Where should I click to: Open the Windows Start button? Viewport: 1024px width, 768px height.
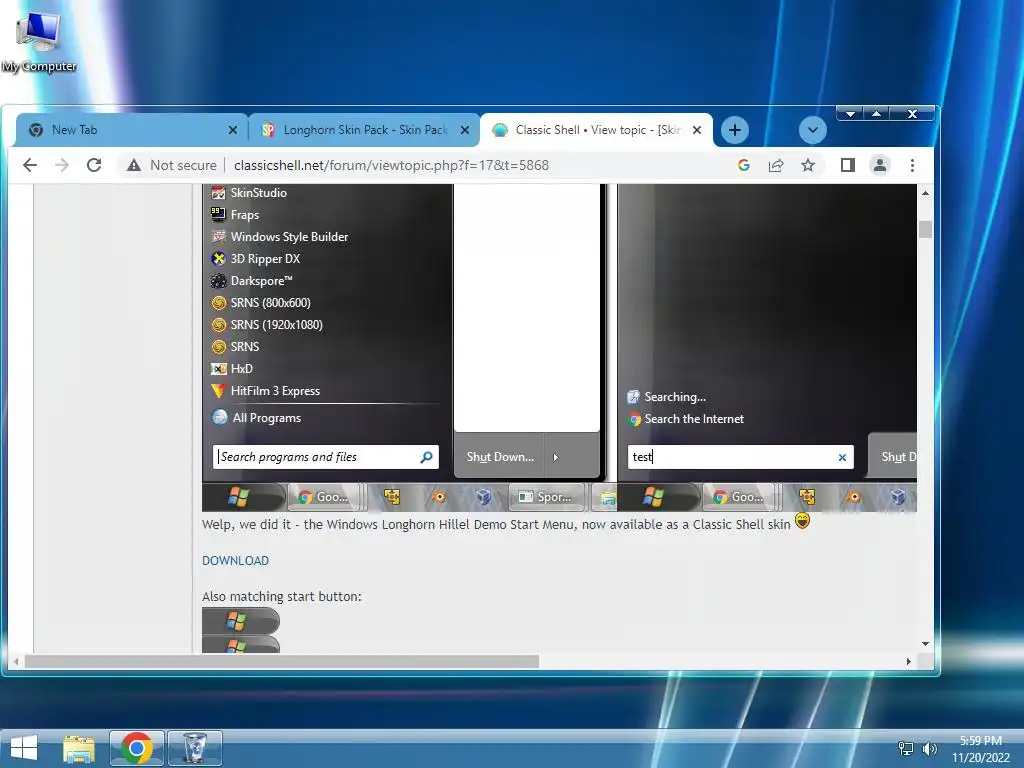tap(24, 748)
